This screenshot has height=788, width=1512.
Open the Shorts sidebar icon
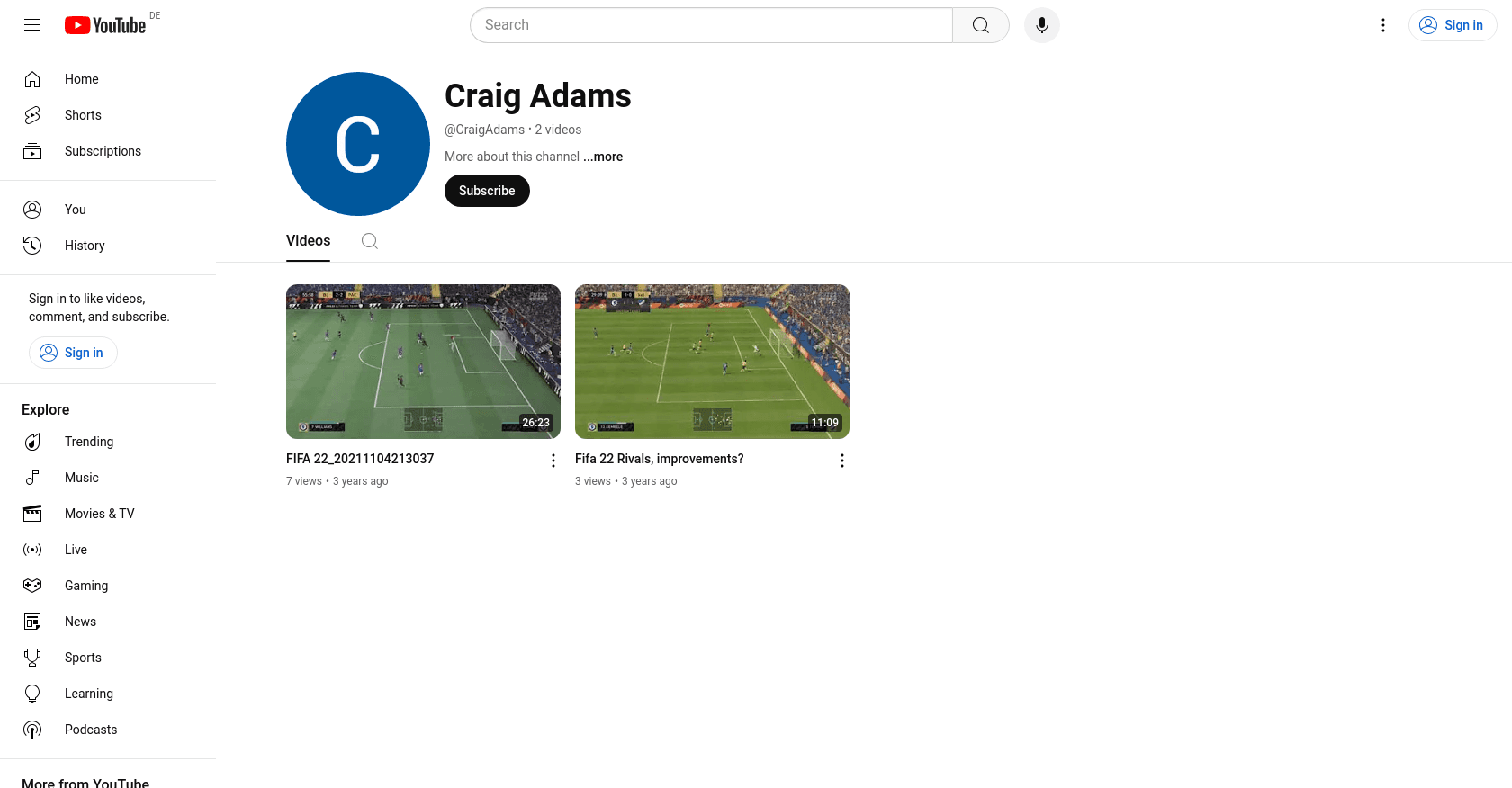[32, 115]
